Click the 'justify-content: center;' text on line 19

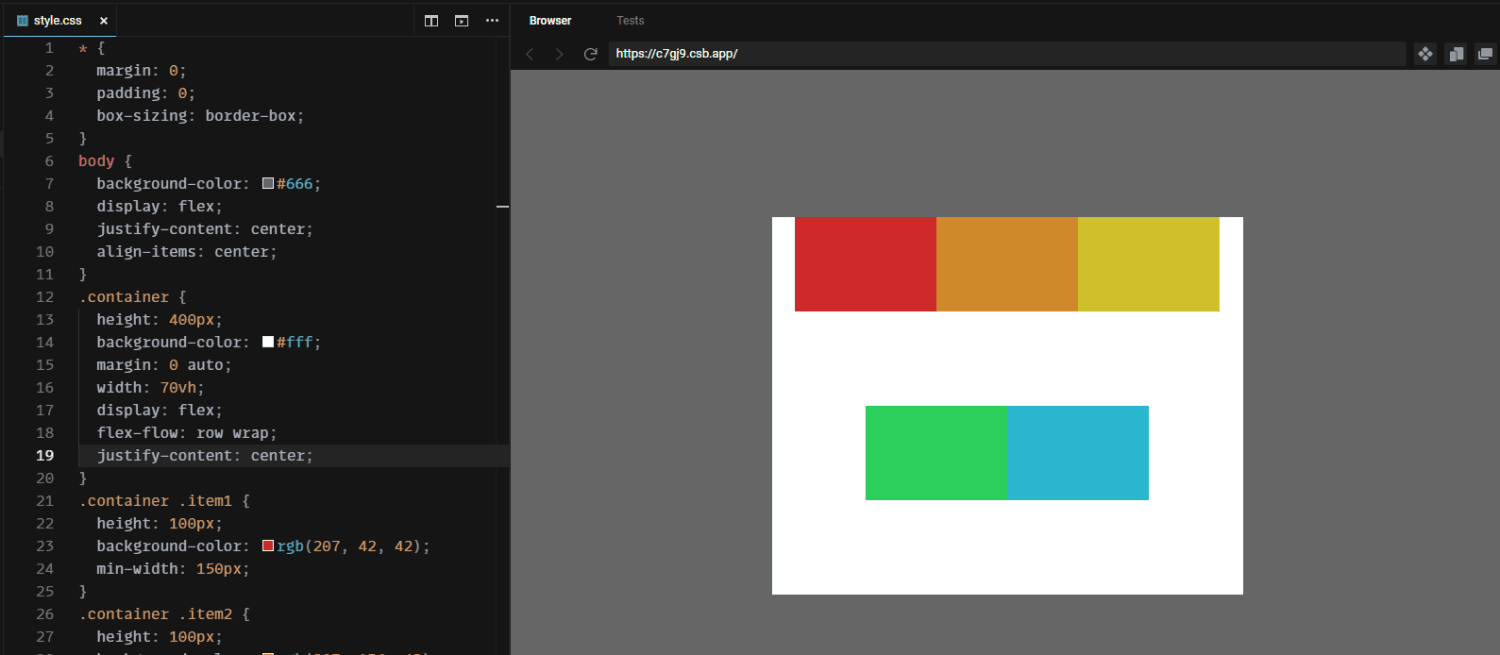[x=205, y=455]
